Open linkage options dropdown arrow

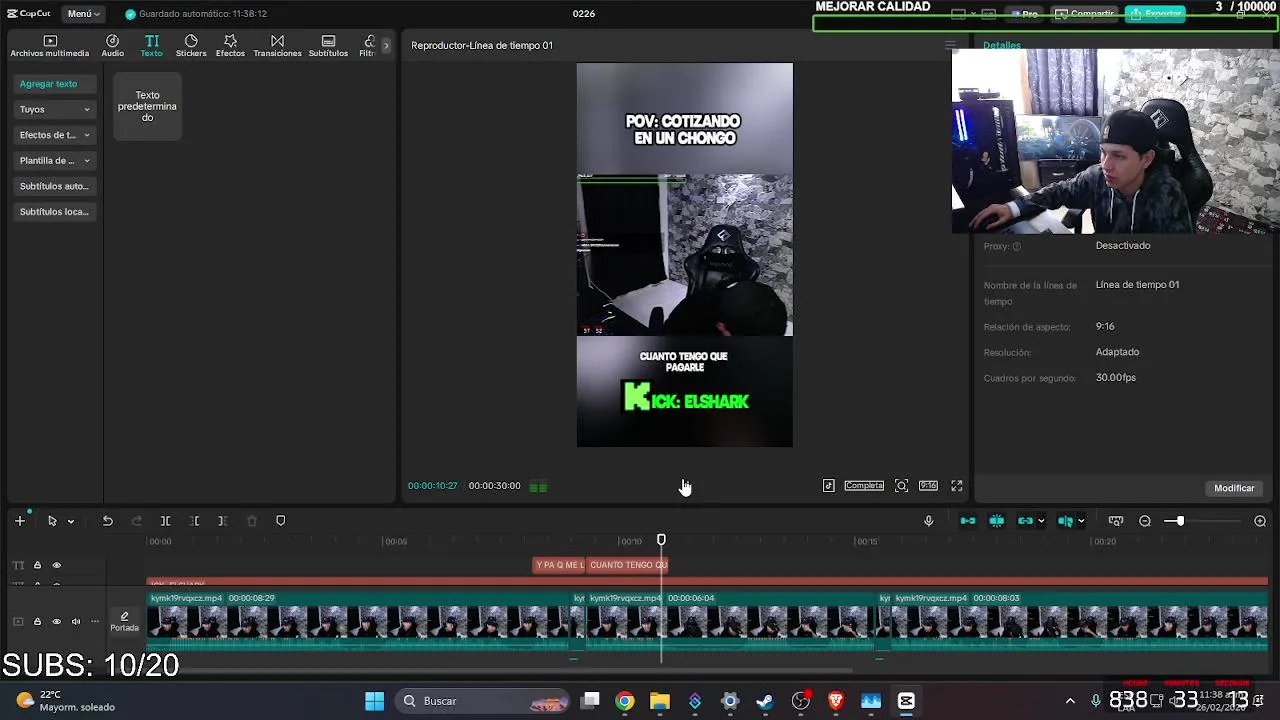pyautogui.click(x=1041, y=521)
